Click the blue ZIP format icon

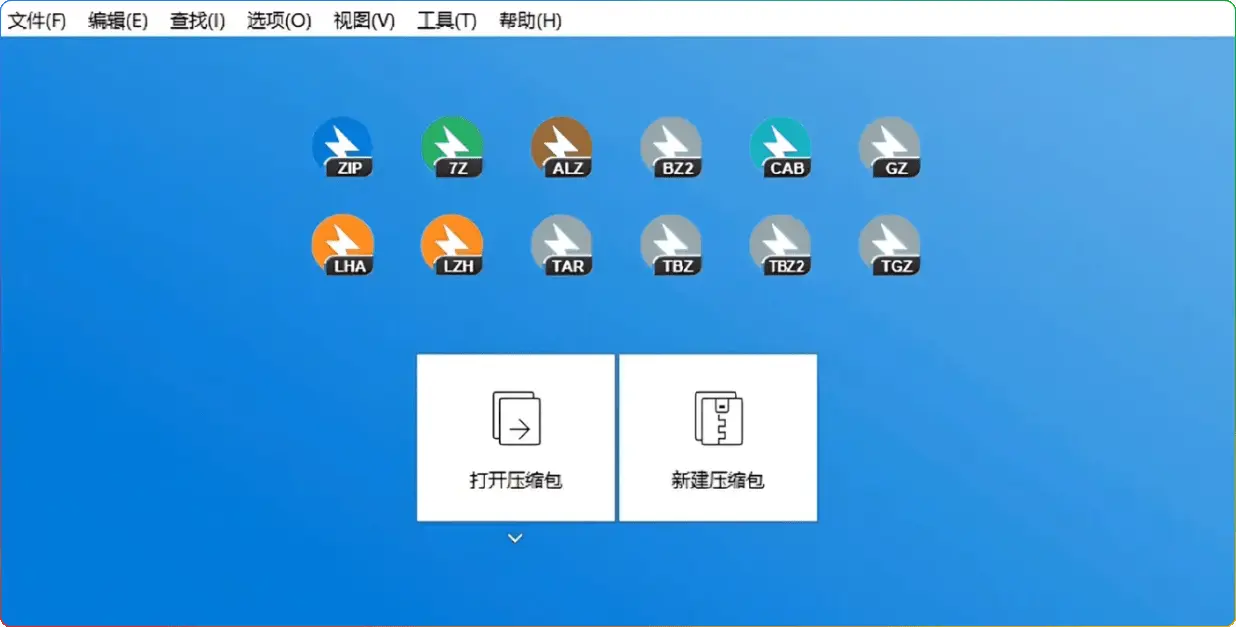point(342,147)
